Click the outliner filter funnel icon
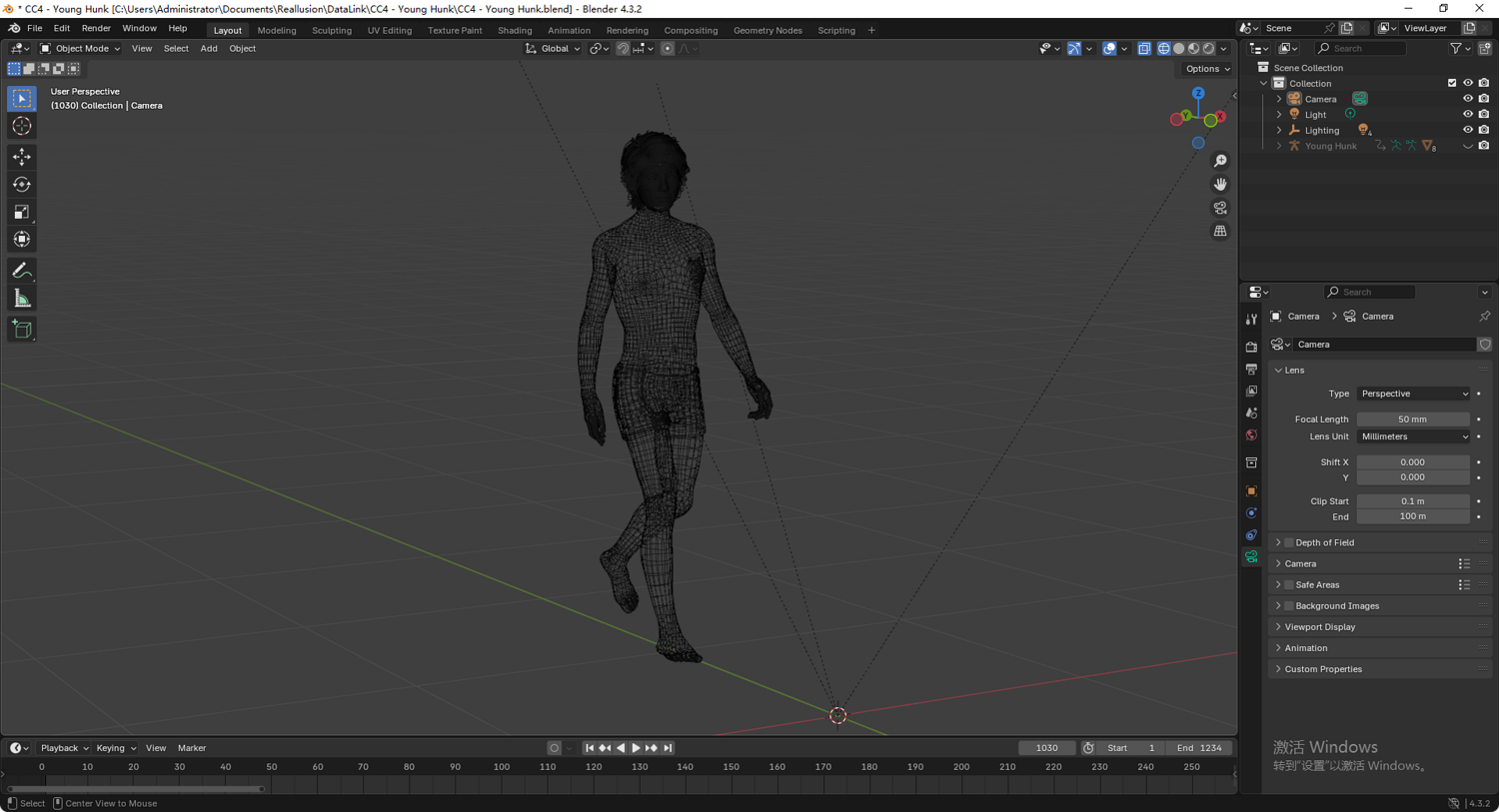Viewport: 1499px width, 812px height. [1456, 48]
